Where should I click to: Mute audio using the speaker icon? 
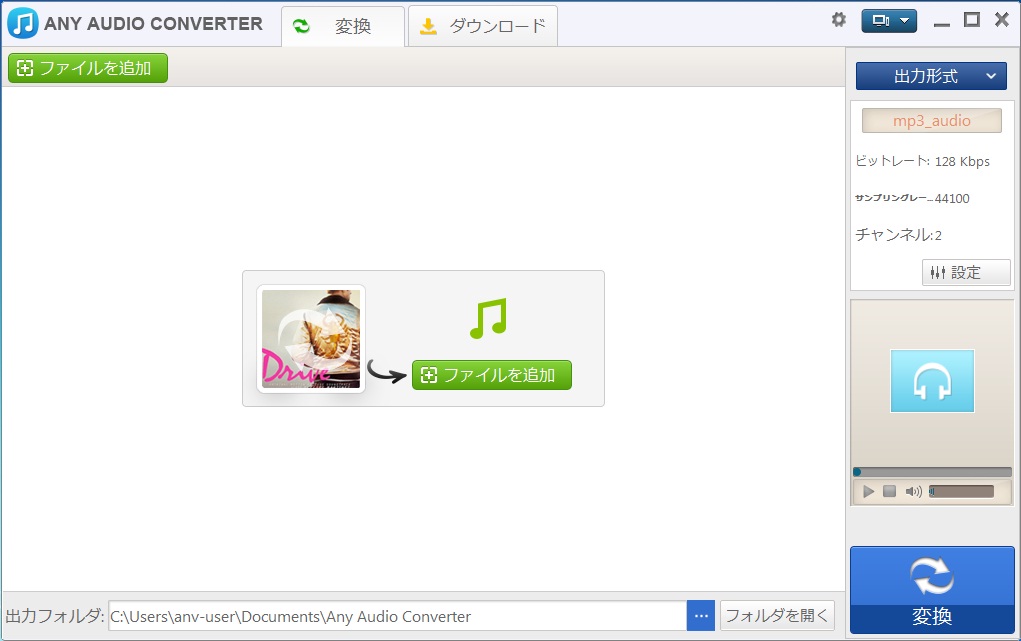pos(913,492)
